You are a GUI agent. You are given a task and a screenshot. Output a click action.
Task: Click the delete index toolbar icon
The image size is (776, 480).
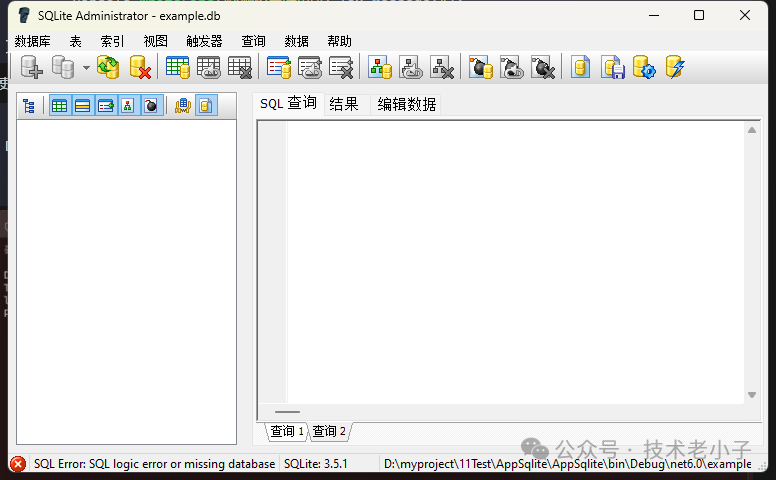(442, 67)
